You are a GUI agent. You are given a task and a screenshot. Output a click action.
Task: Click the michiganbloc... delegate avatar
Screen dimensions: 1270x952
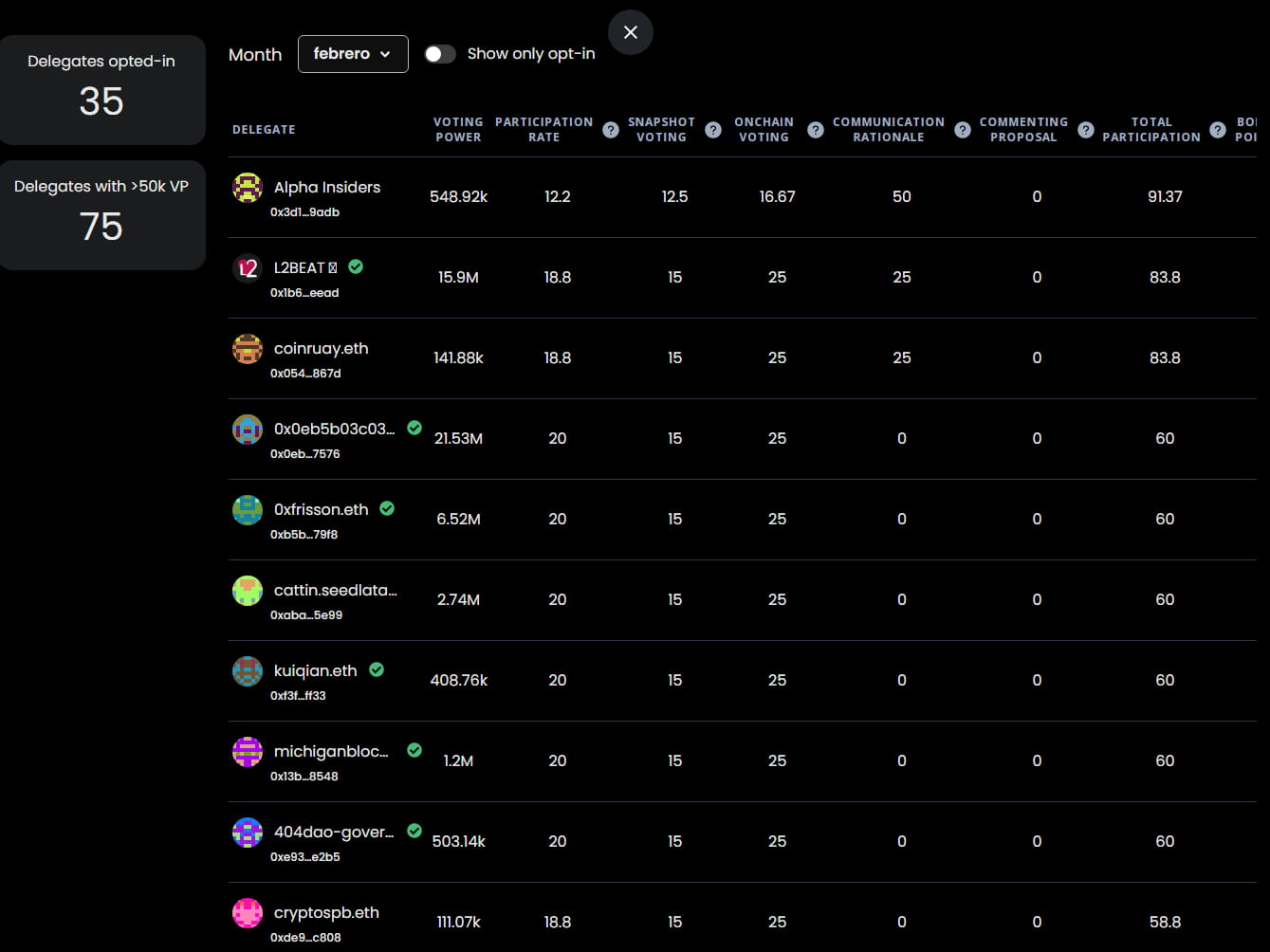pyautogui.click(x=248, y=752)
